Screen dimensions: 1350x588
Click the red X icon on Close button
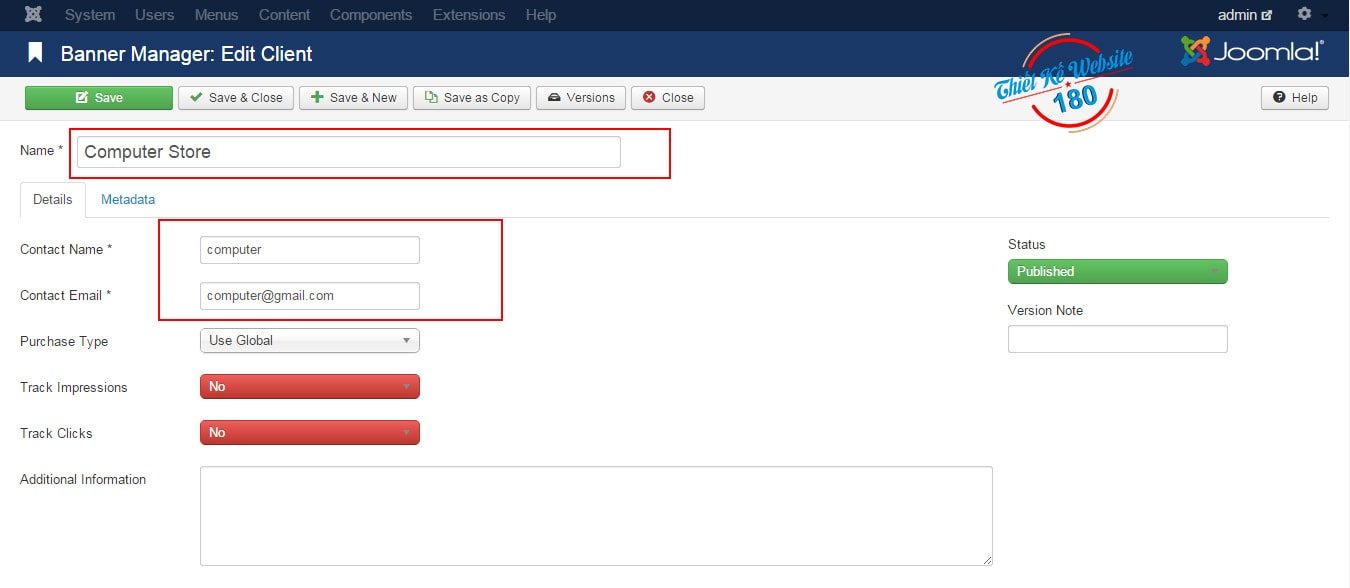click(x=646, y=97)
